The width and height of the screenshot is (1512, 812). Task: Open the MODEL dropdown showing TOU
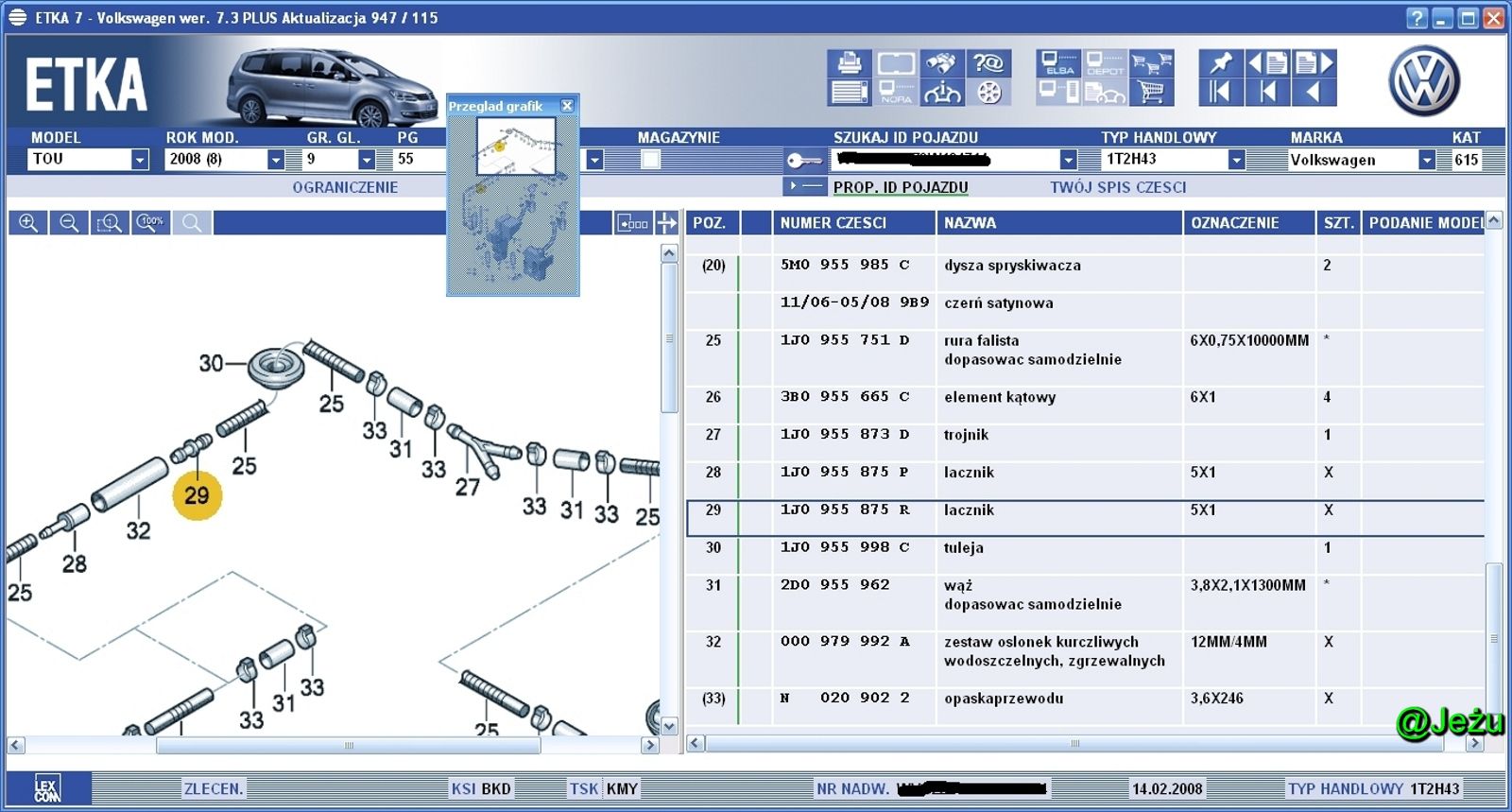pyautogui.click(x=140, y=160)
